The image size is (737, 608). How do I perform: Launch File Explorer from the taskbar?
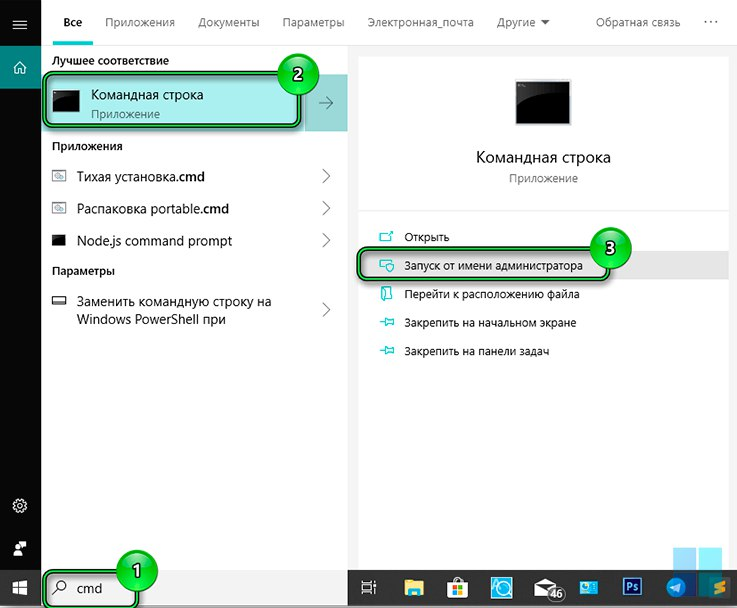[x=413, y=587]
